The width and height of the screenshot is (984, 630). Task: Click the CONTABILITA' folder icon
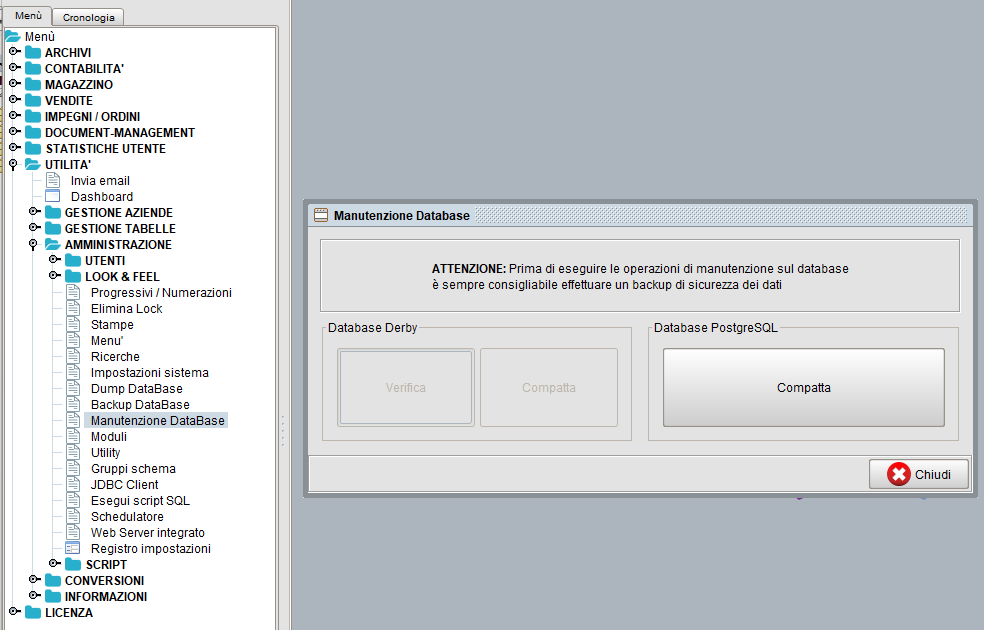pos(33,68)
